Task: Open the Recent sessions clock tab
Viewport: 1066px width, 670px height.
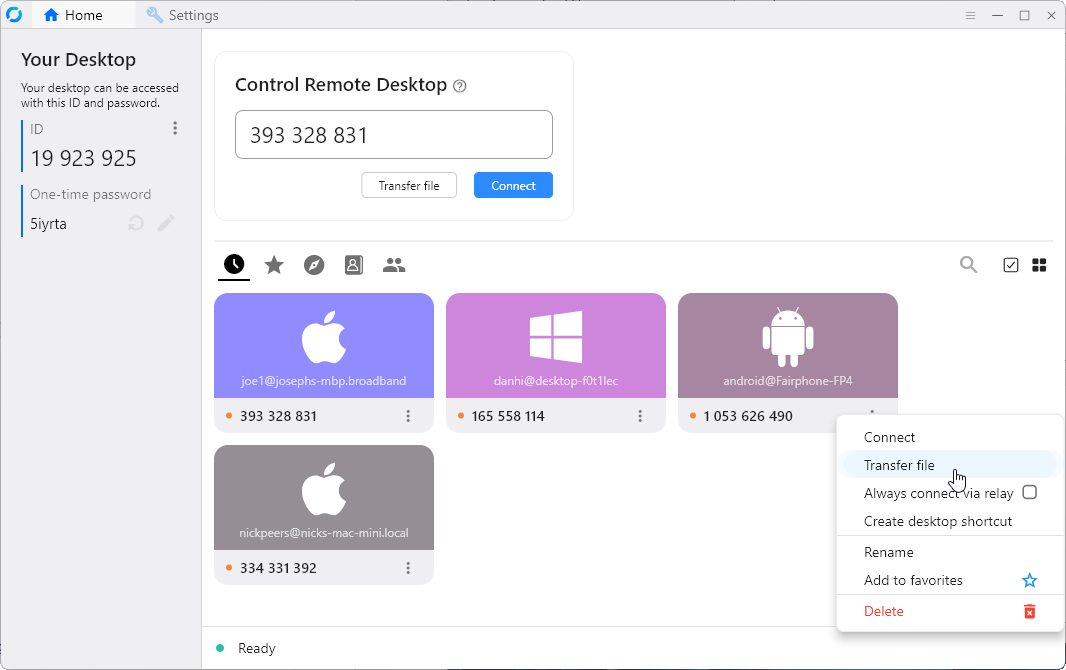Action: click(x=233, y=265)
